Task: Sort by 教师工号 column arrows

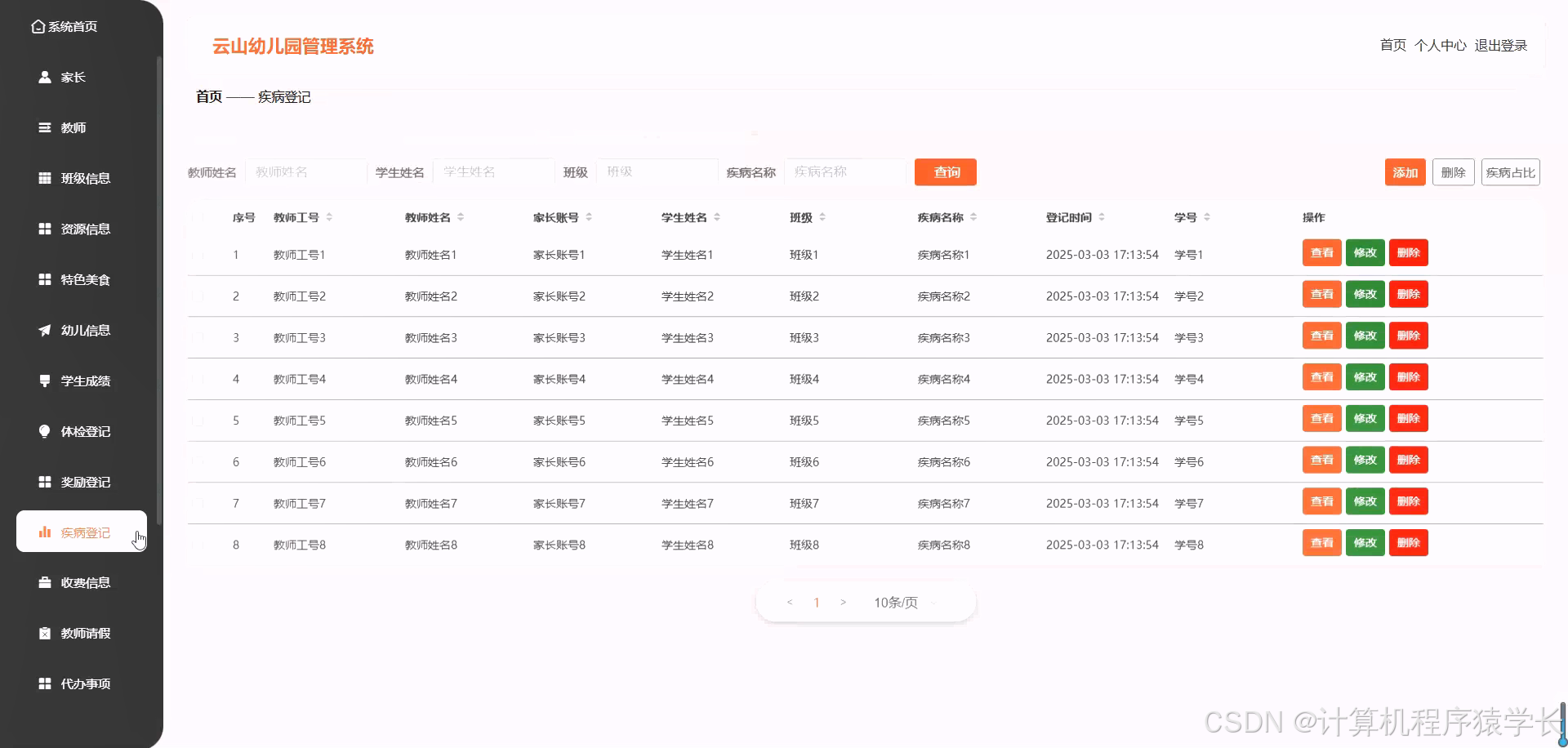Action: 329,217
